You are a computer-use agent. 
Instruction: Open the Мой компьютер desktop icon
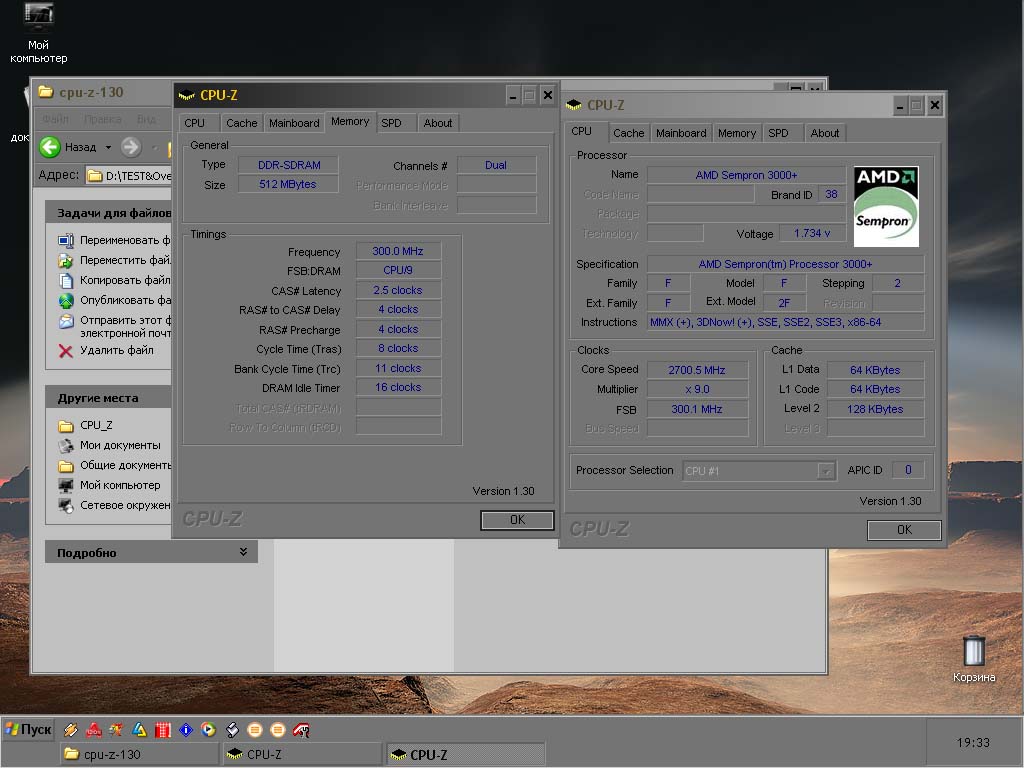(39, 33)
